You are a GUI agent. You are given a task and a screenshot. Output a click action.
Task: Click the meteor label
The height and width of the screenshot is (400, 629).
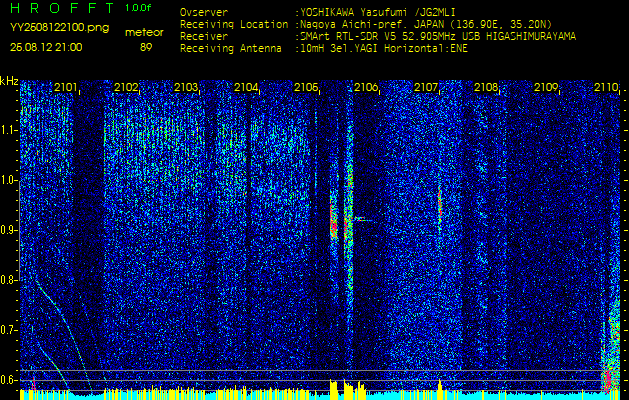tap(144, 33)
